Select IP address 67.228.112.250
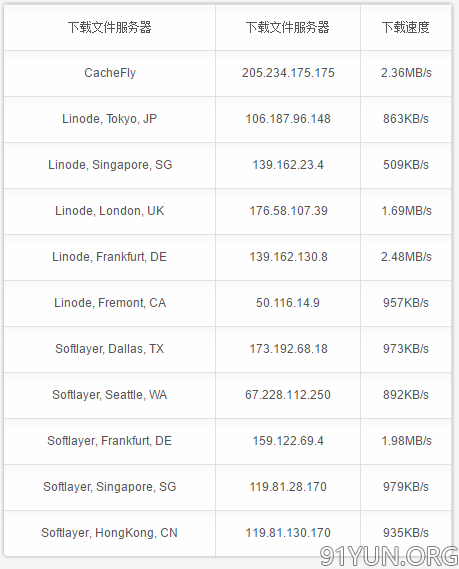Screen dimensions: 459x569 288,395
